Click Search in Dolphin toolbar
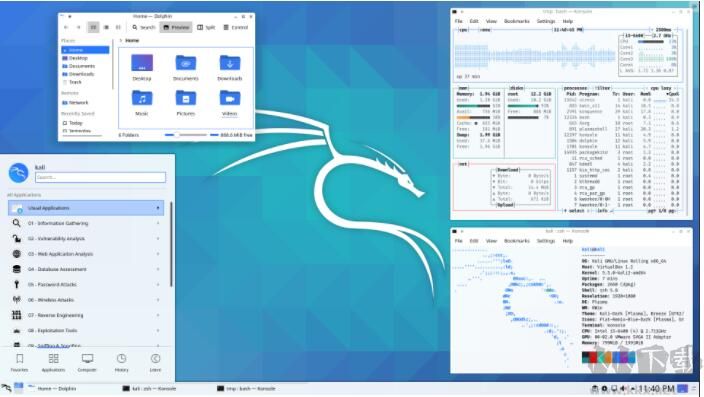Image resolution: width=704 pixels, height=397 pixels. pos(143,27)
